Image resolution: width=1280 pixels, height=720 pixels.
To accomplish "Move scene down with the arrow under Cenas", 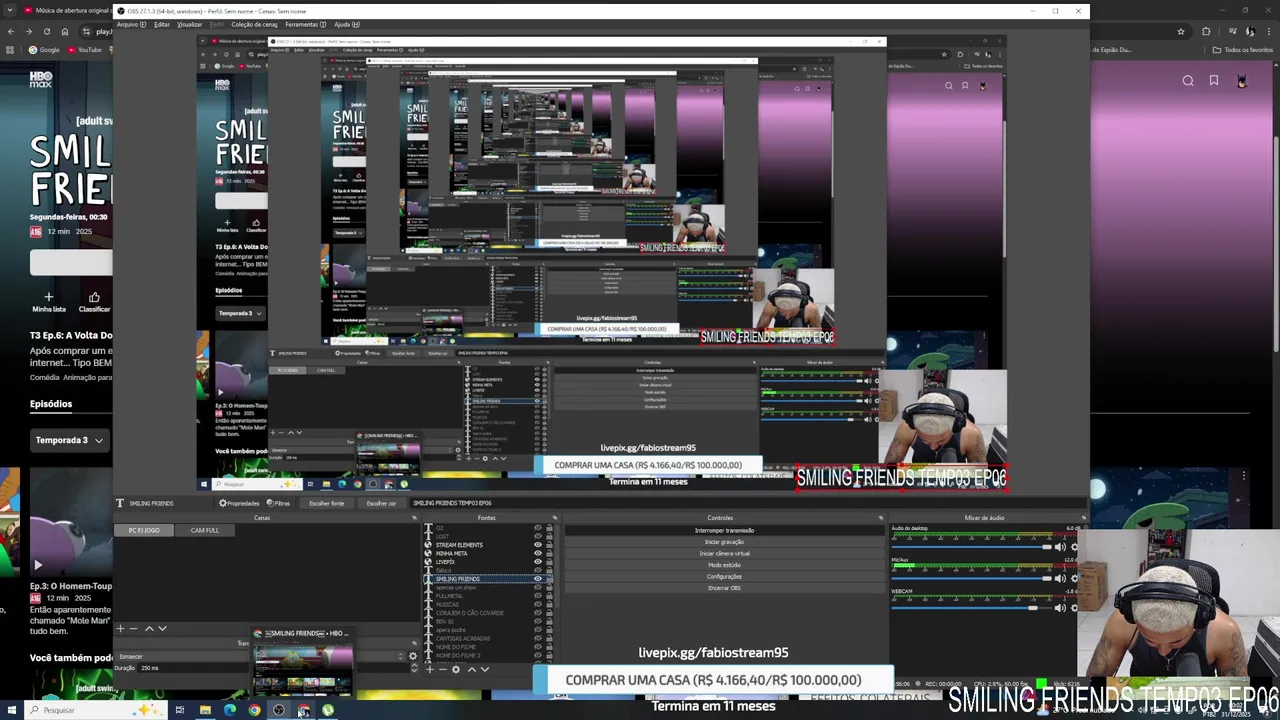I will tap(162, 629).
